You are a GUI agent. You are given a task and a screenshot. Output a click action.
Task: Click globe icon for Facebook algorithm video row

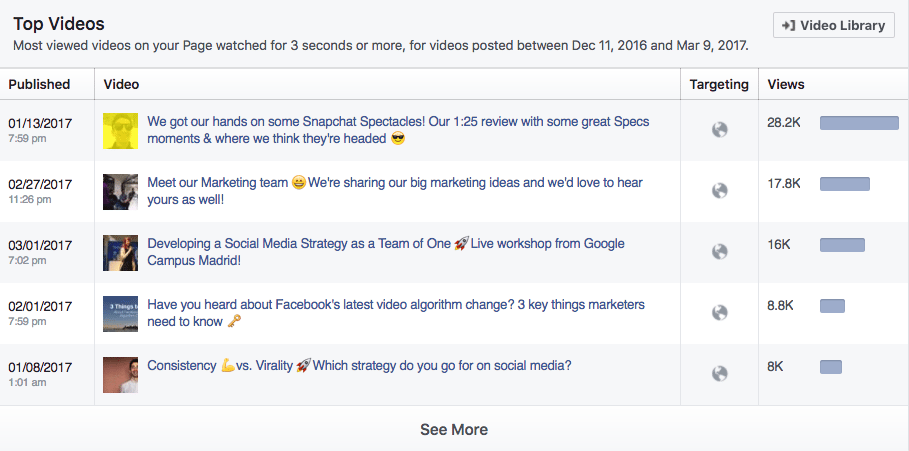tap(719, 312)
